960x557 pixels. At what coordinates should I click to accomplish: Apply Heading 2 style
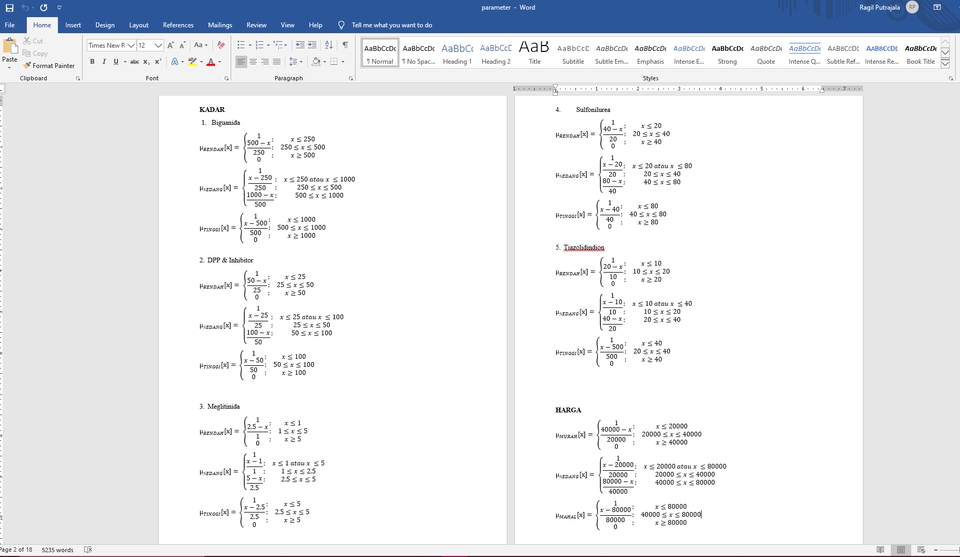[x=496, y=53]
